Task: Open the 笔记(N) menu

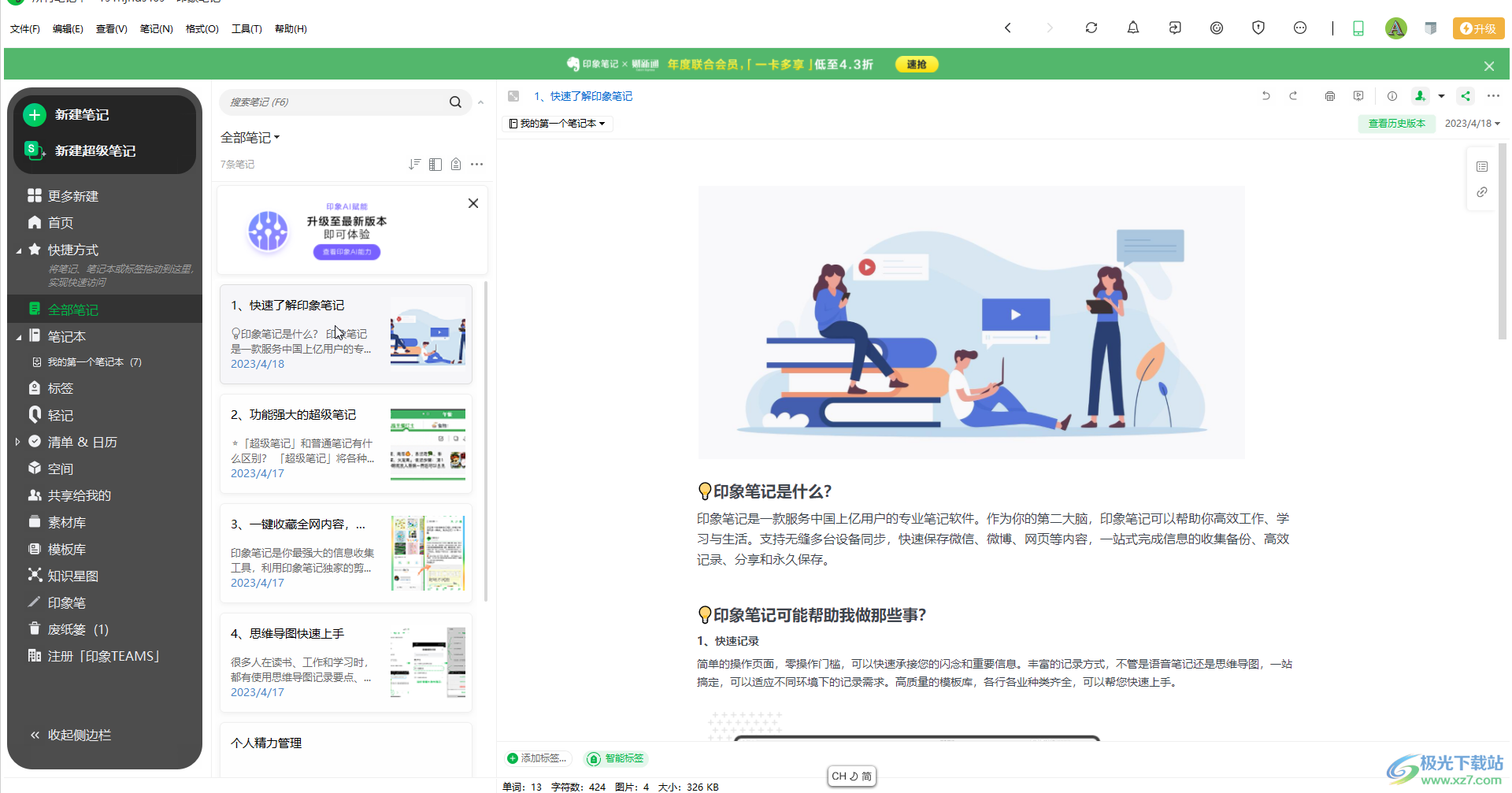Action: pyautogui.click(x=156, y=28)
